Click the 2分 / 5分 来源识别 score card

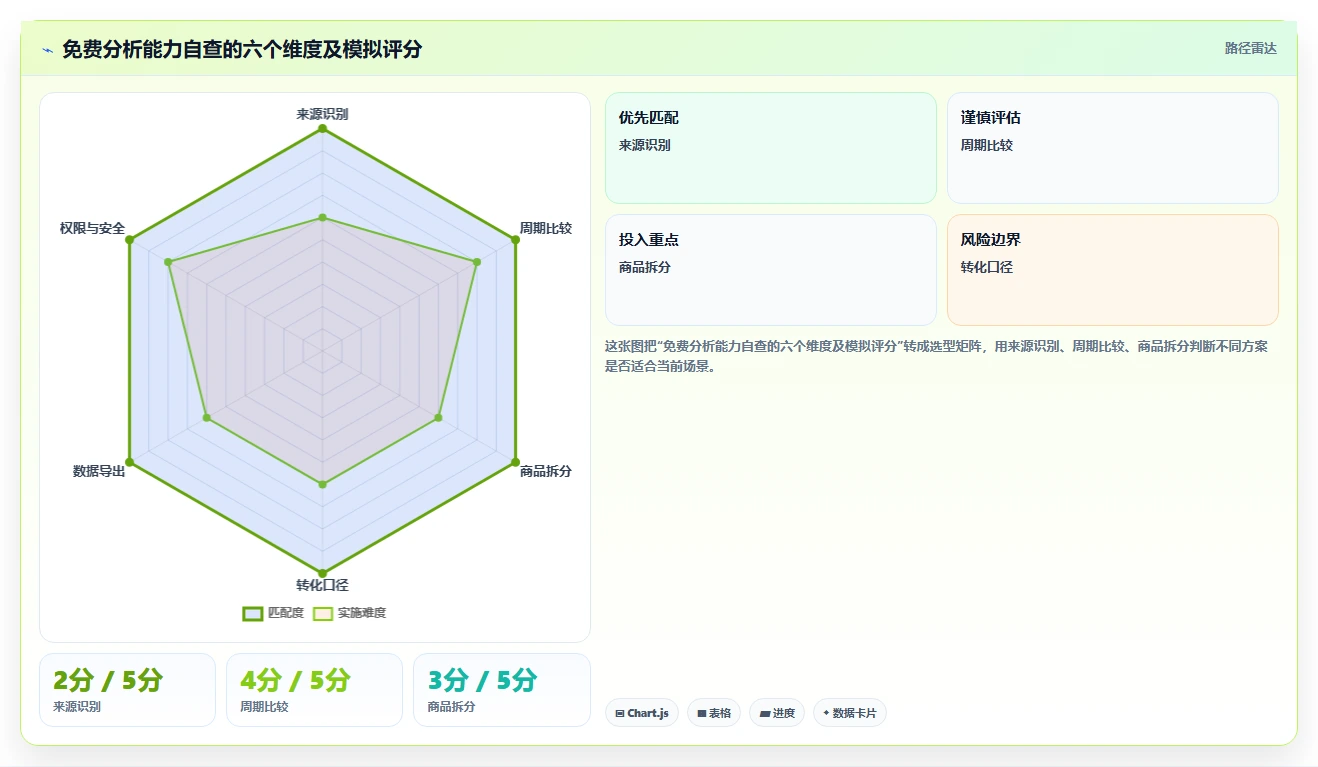[x=127, y=690]
